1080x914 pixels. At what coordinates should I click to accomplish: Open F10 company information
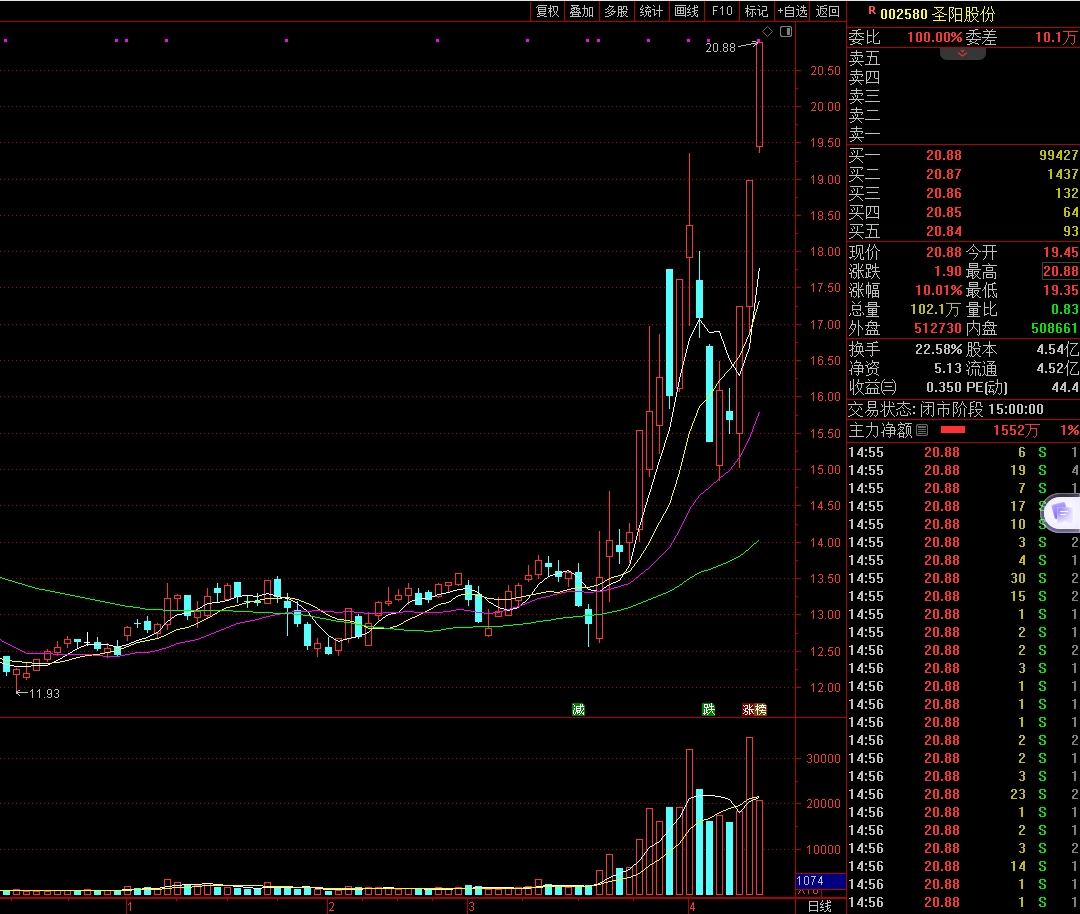pos(721,11)
